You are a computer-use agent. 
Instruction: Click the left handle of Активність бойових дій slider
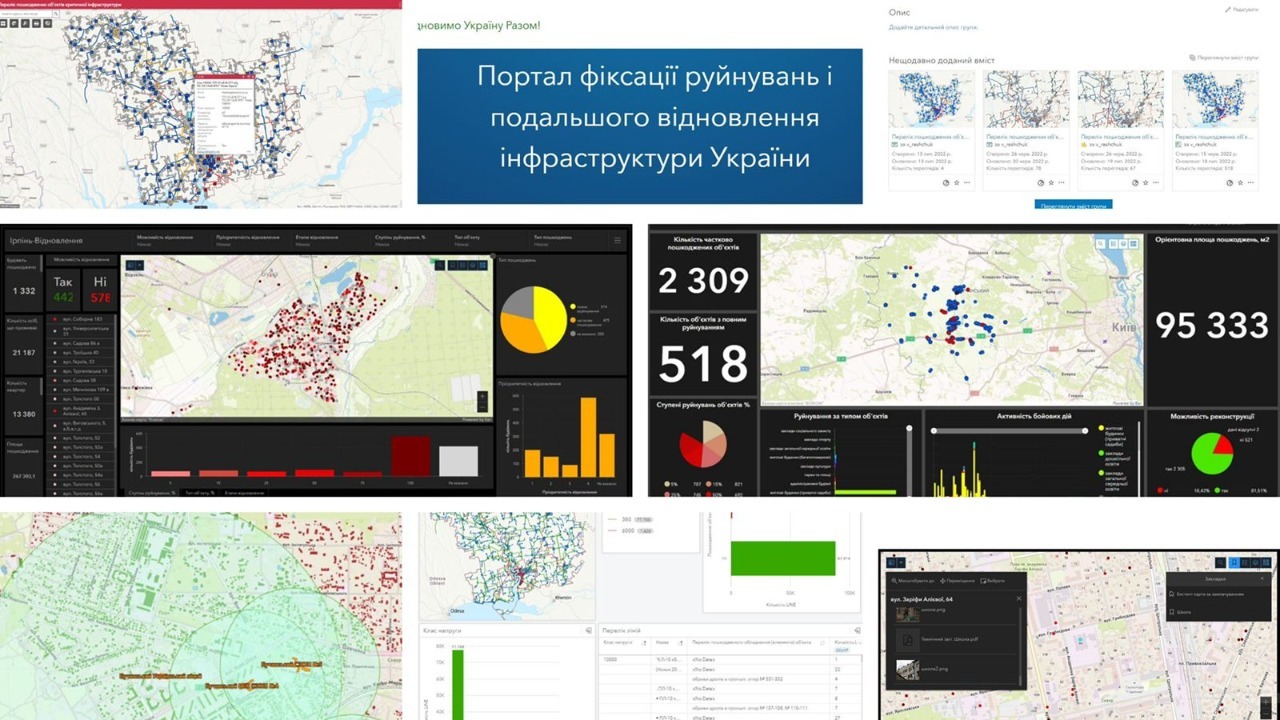pyautogui.click(x=933, y=431)
